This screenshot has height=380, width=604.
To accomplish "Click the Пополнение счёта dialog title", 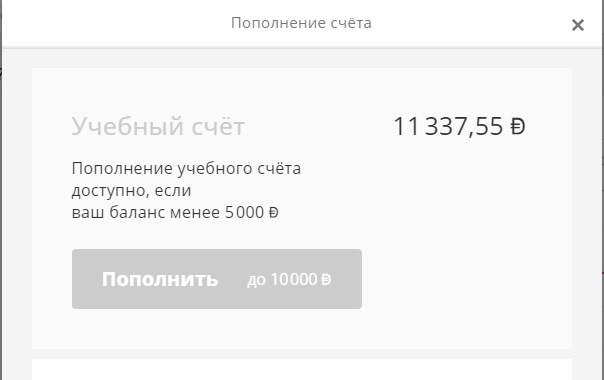I will click(301, 23).
